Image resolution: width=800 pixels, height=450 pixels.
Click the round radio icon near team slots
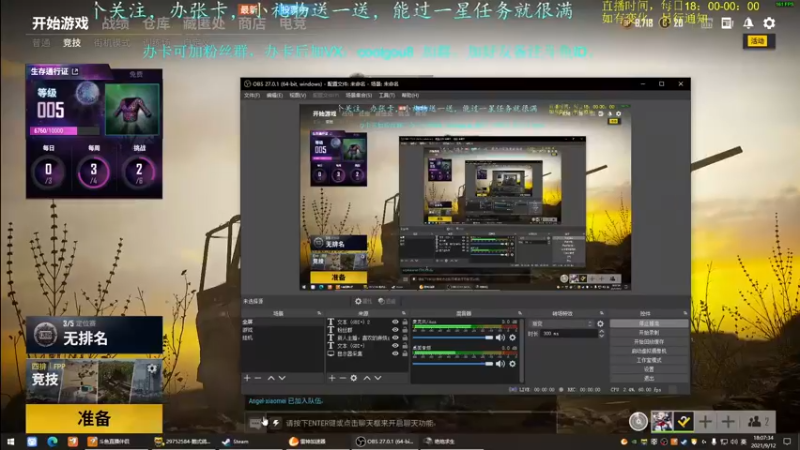click(638, 421)
